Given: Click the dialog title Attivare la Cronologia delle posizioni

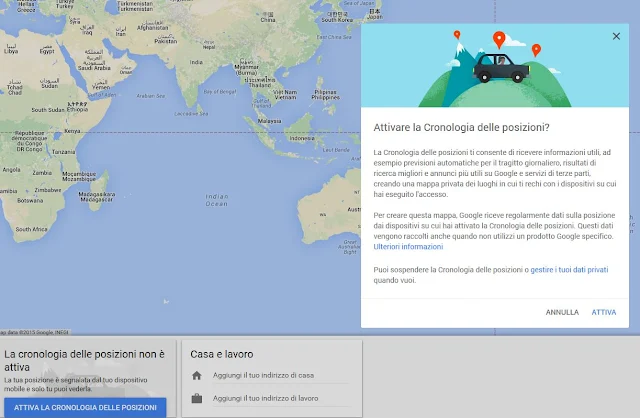Looking at the screenshot, I should [461, 127].
